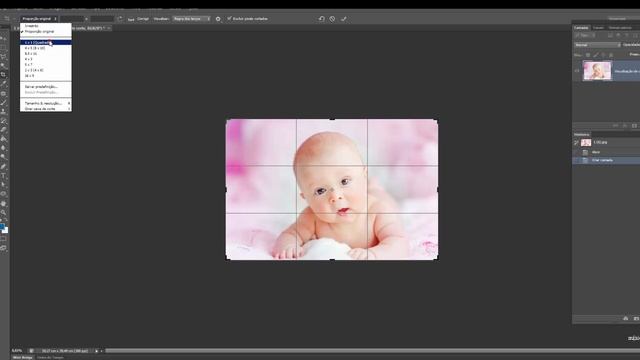Image resolution: width=640 pixels, height=360 pixels.
Task: Cancel the current crop operation
Action: click(x=332, y=19)
